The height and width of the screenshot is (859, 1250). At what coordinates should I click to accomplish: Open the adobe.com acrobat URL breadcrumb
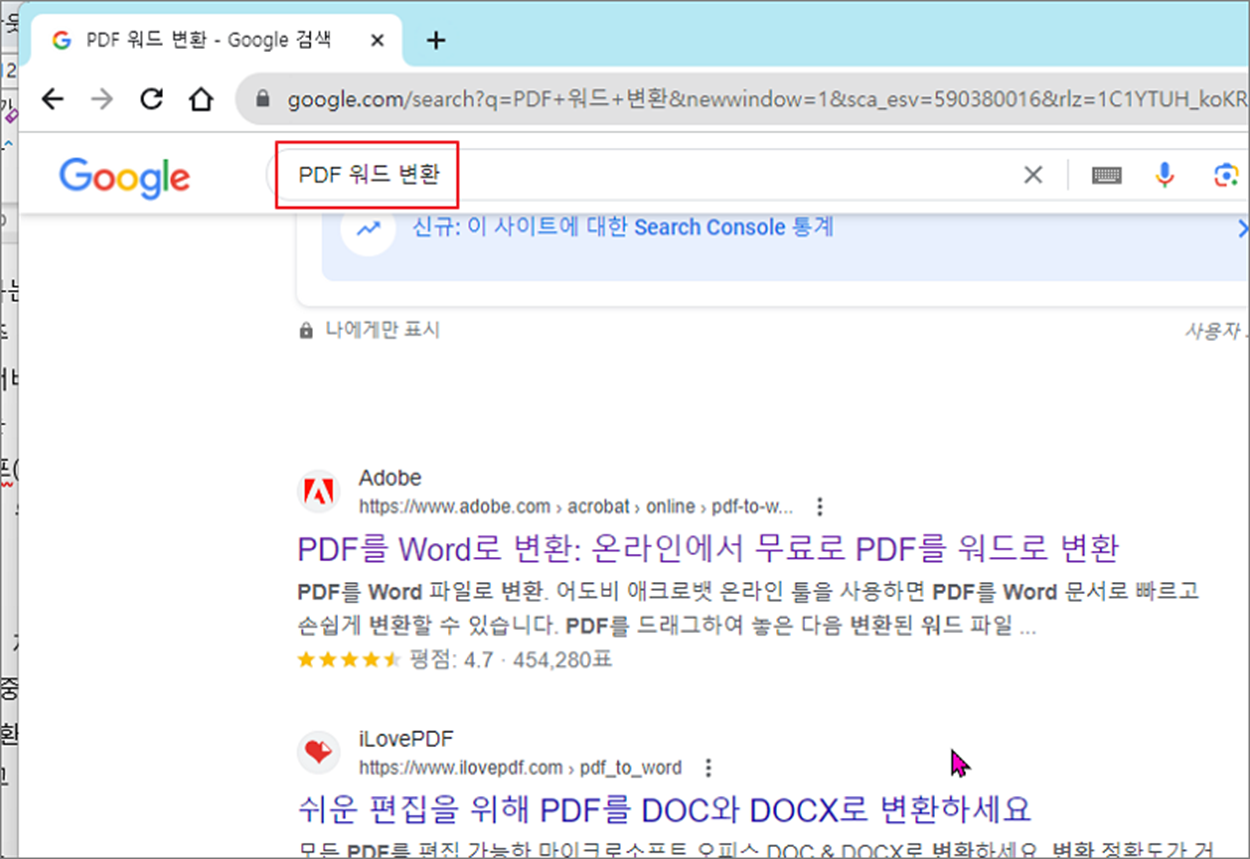[576, 506]
